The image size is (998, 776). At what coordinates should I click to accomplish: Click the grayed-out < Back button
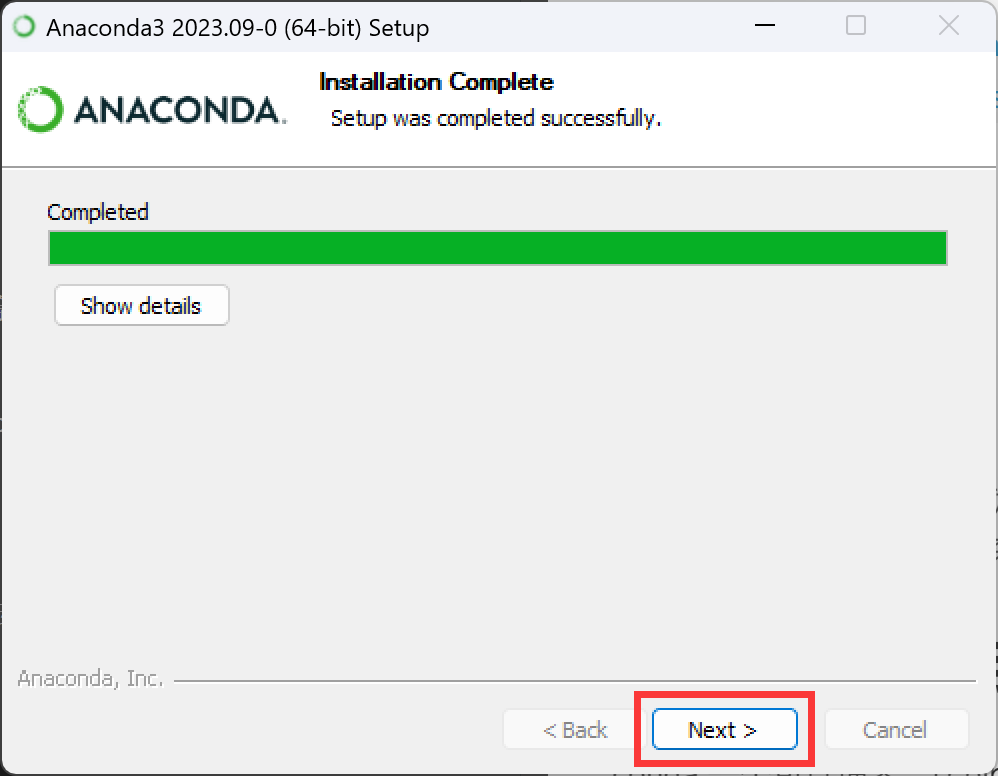pyautogui.click(x=575, y=730)
